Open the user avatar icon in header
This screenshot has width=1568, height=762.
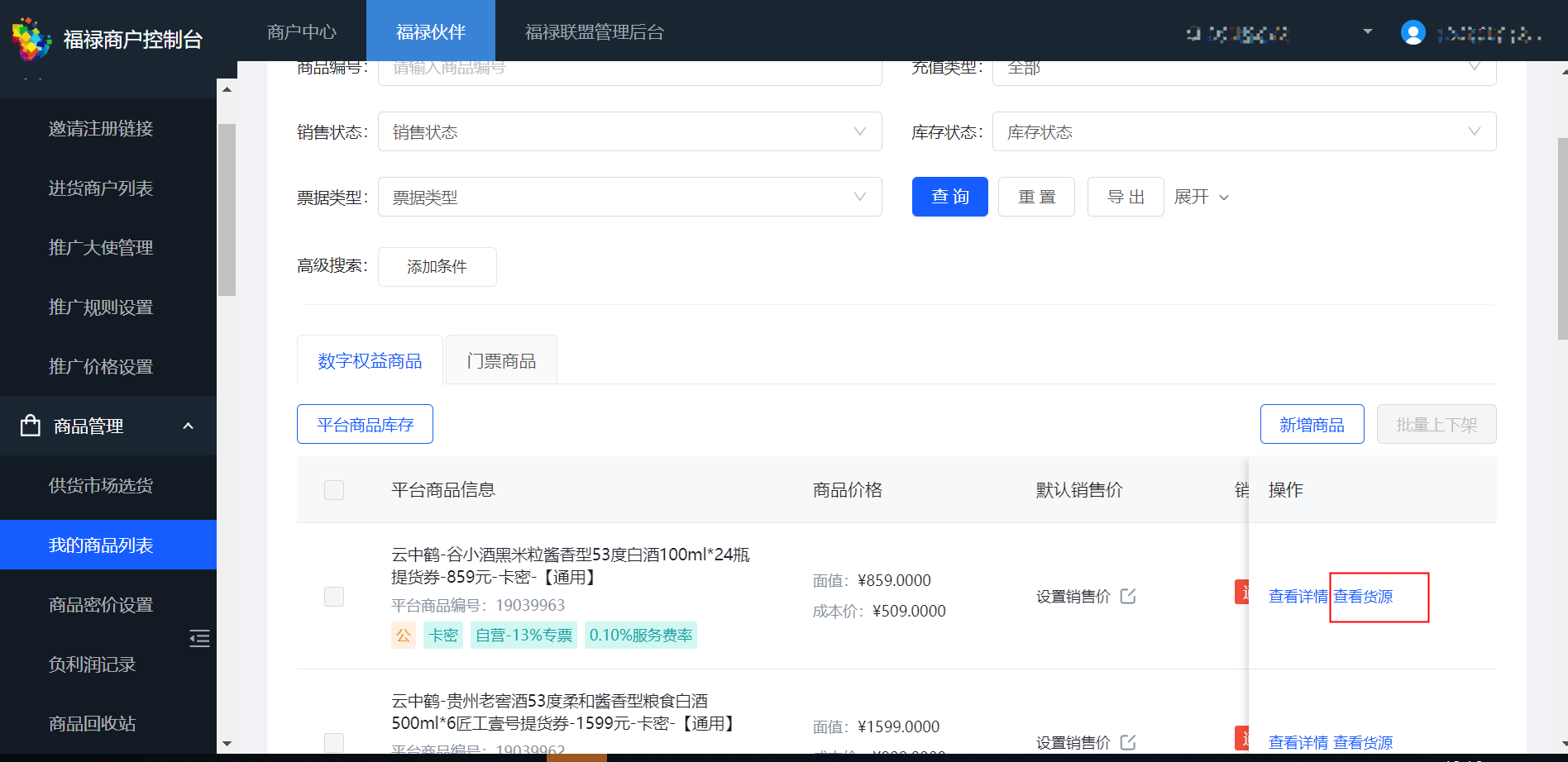click(x=1413, y=32)
